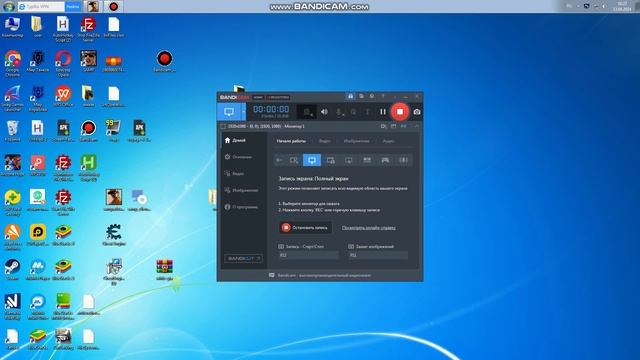Toggle the microphone icon in Bandicam toolbar

click(339, 112)
